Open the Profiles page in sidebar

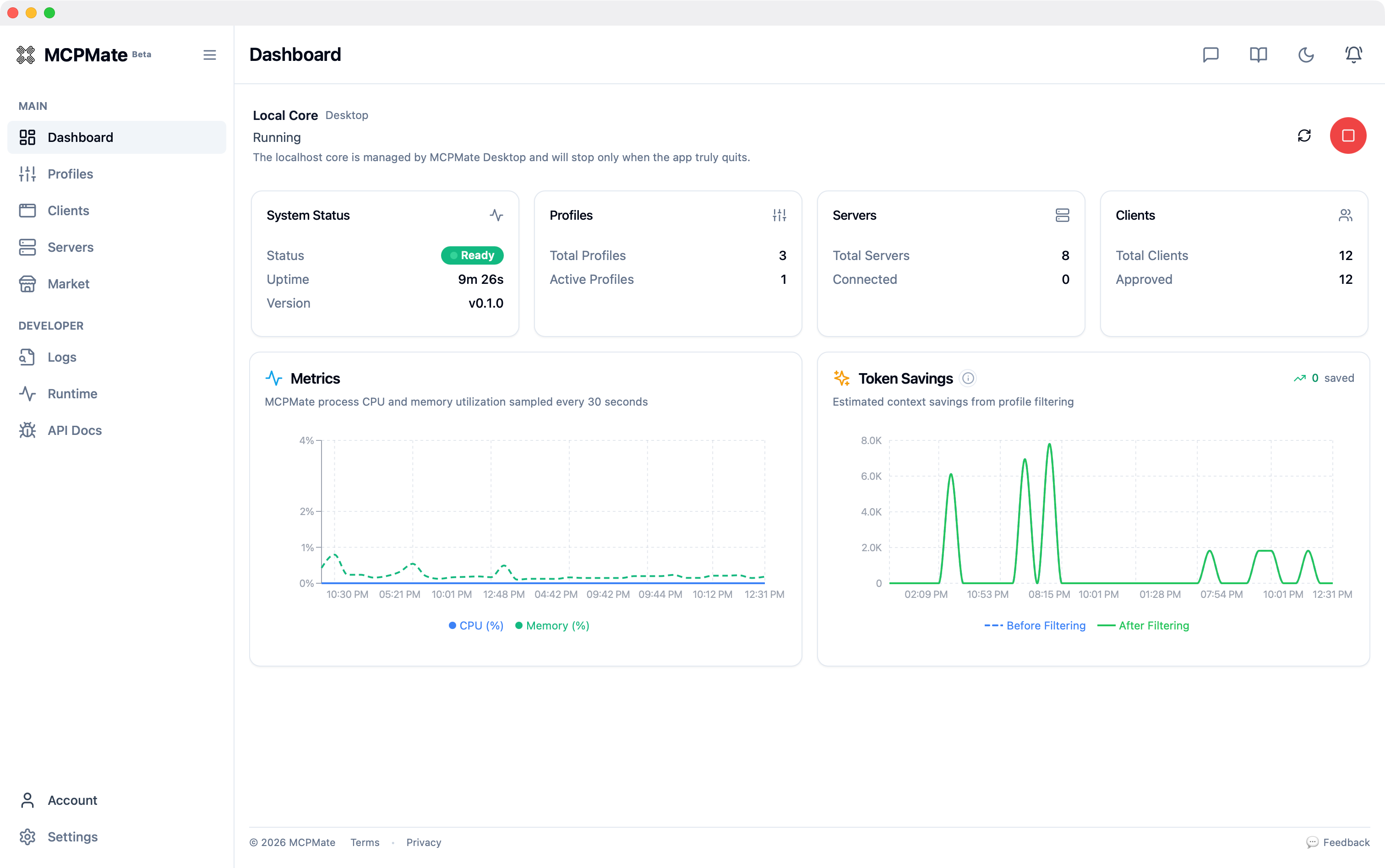point(117,174)
